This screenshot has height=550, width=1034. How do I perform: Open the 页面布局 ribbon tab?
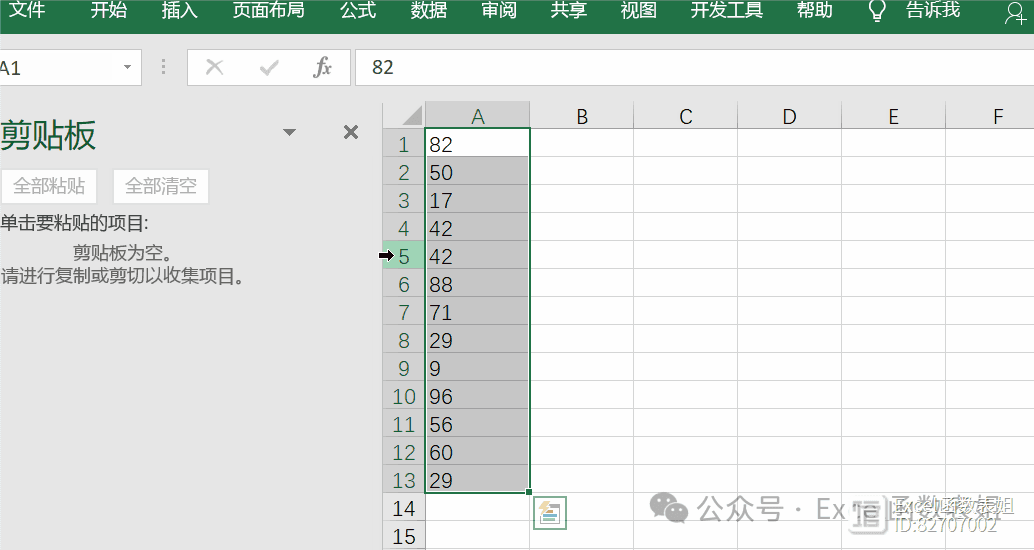(x=268, y=10)
